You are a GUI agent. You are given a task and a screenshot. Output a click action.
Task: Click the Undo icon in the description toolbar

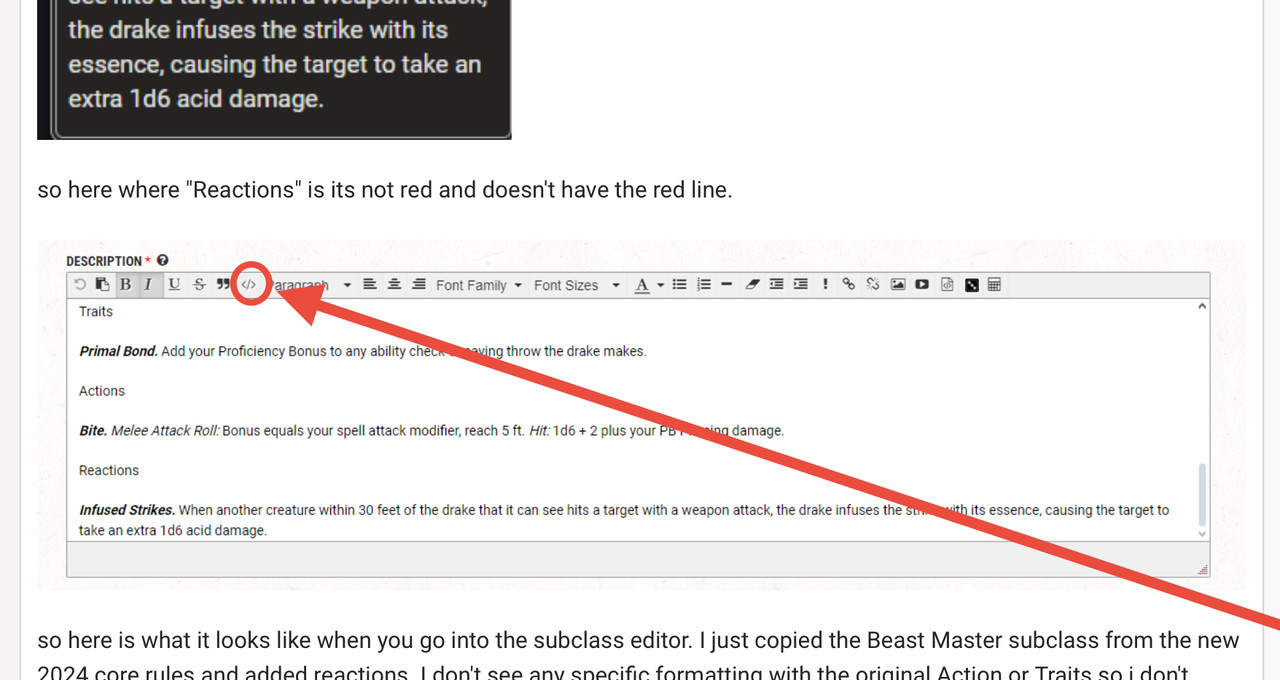(x=80, y=285)
